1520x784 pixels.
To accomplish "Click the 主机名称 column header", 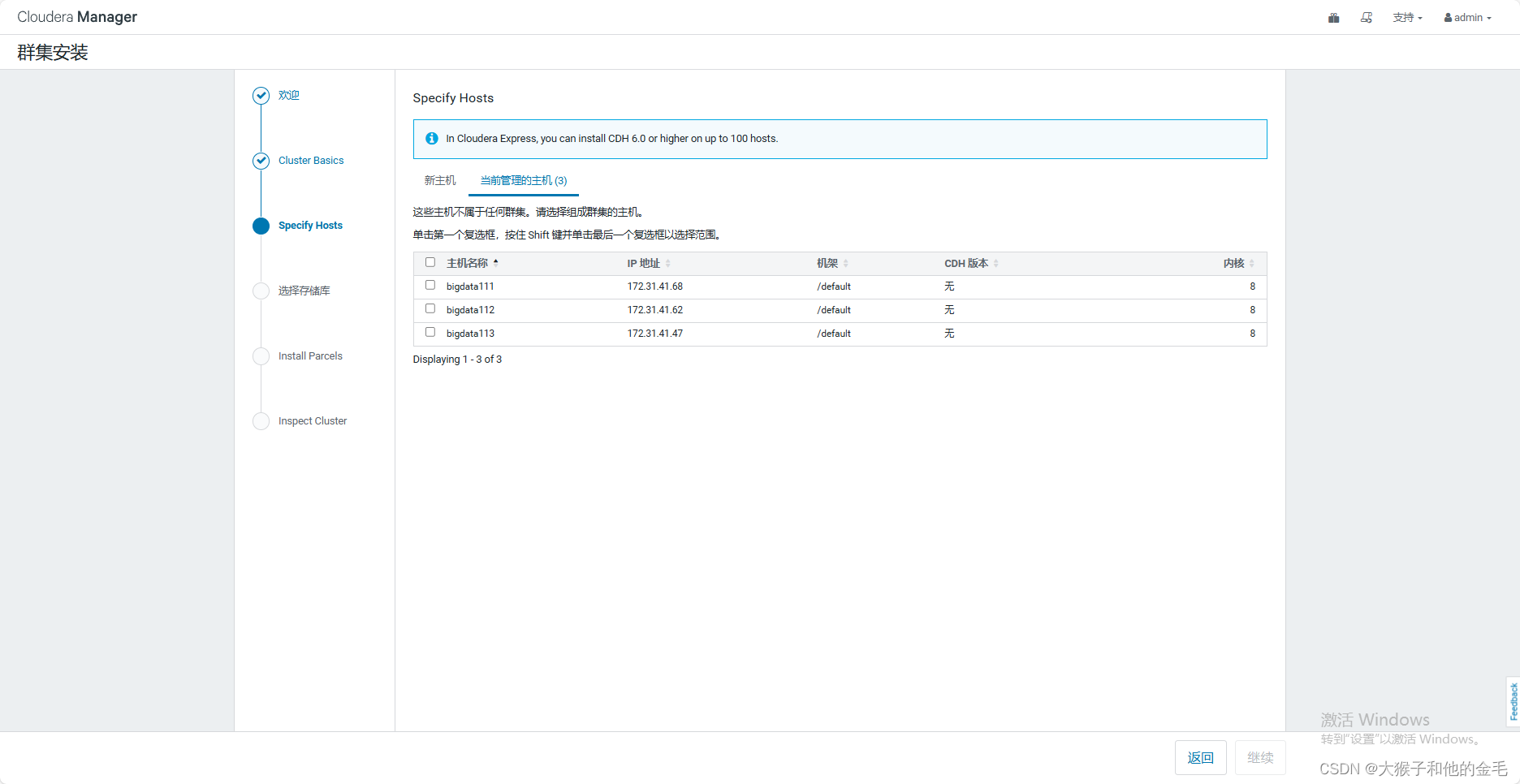I will click(x=467, y=263).
